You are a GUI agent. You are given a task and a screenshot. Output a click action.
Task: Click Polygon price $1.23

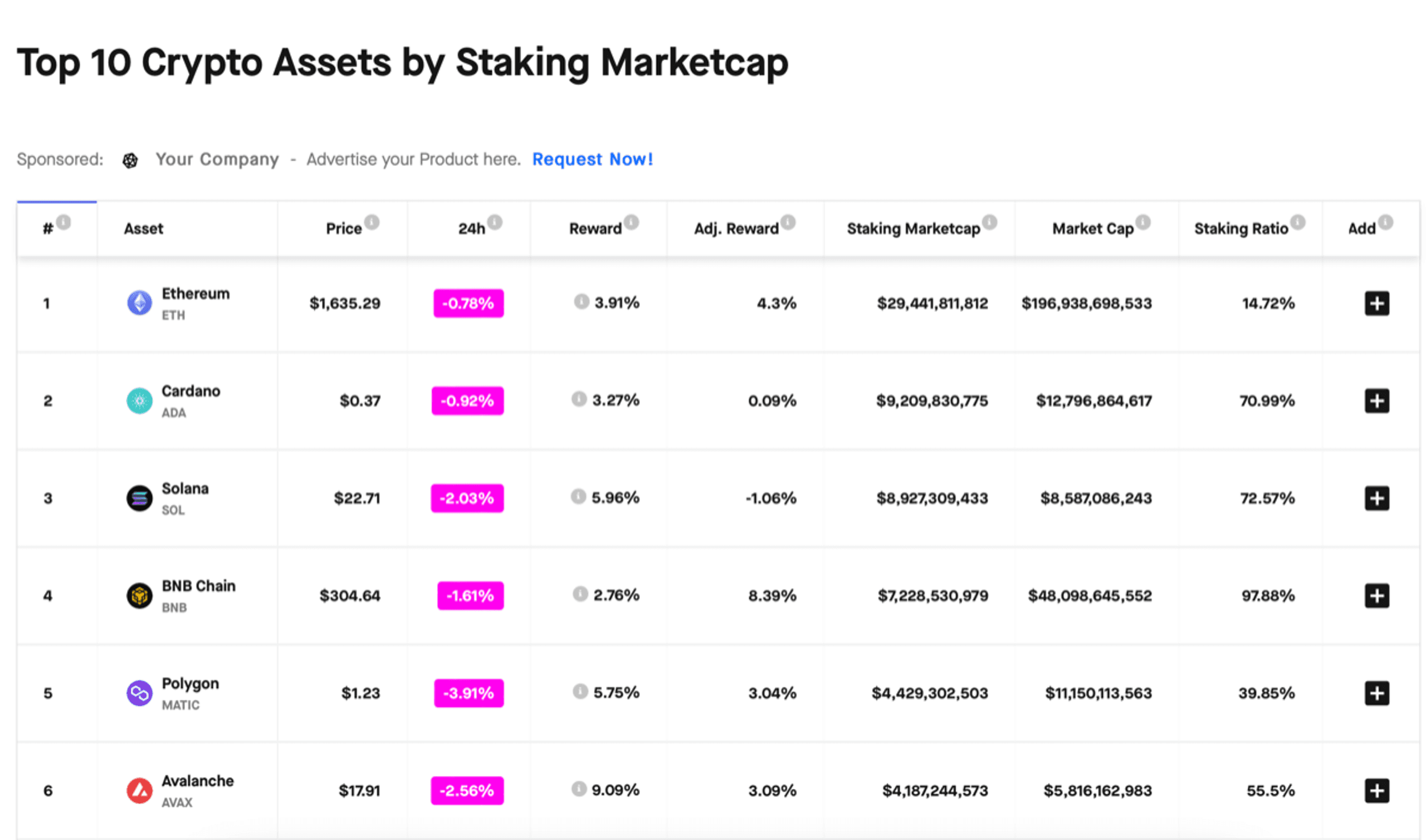[360, 693]
